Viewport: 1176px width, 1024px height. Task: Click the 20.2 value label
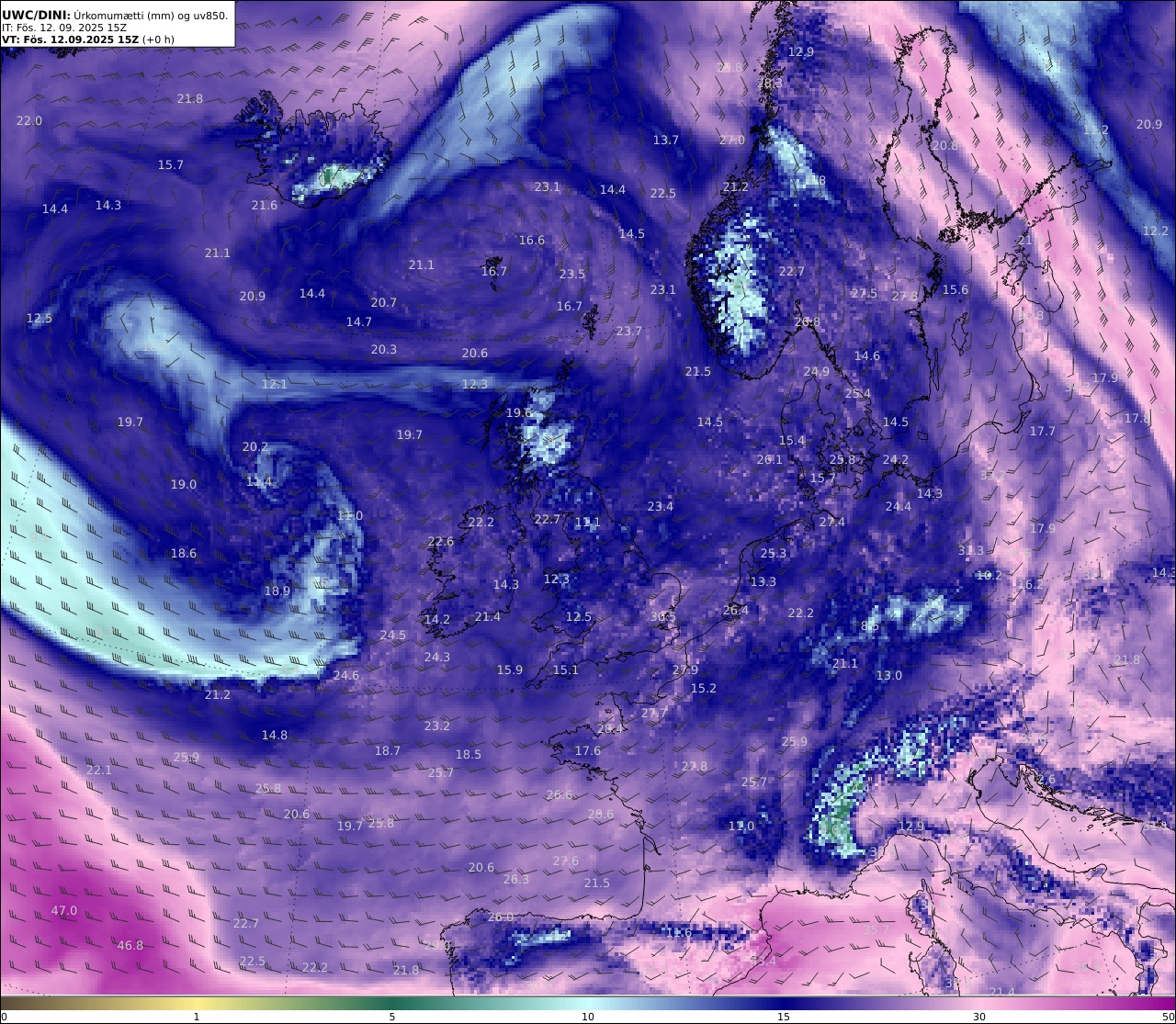pos(255,447)
